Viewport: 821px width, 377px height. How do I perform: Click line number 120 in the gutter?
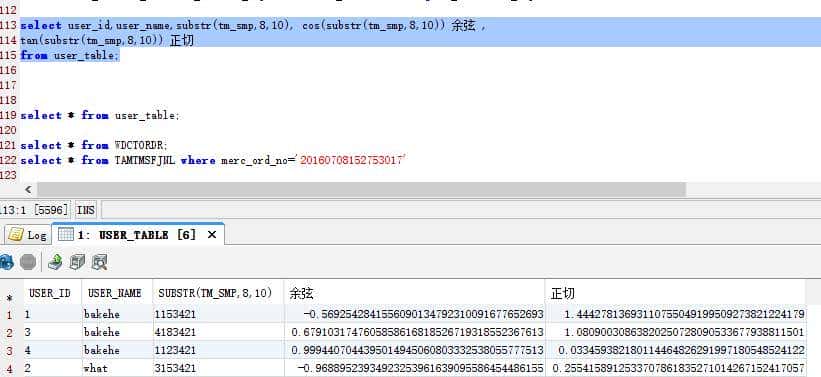click(x=8, y=130)
